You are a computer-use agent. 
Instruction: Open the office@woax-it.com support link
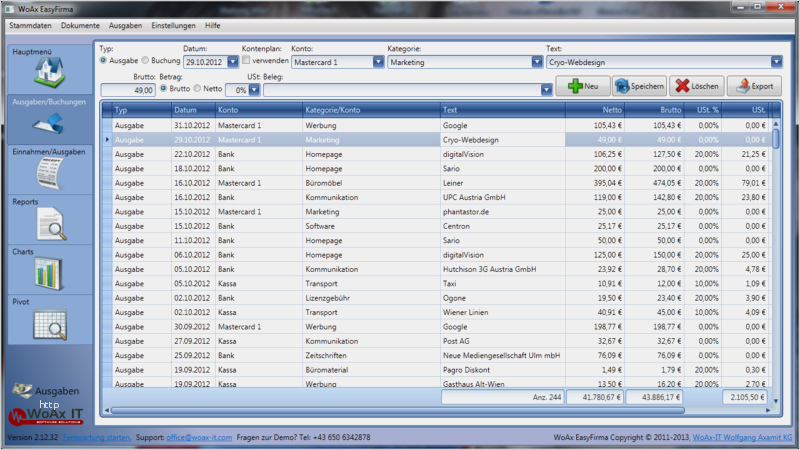click(x=199, y=437)
